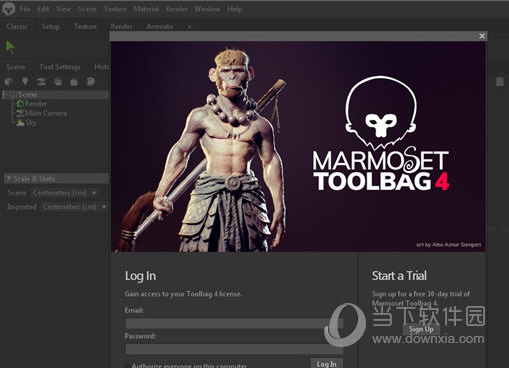
Task: Open the Material menu
Action: click(x=146, y=9)
